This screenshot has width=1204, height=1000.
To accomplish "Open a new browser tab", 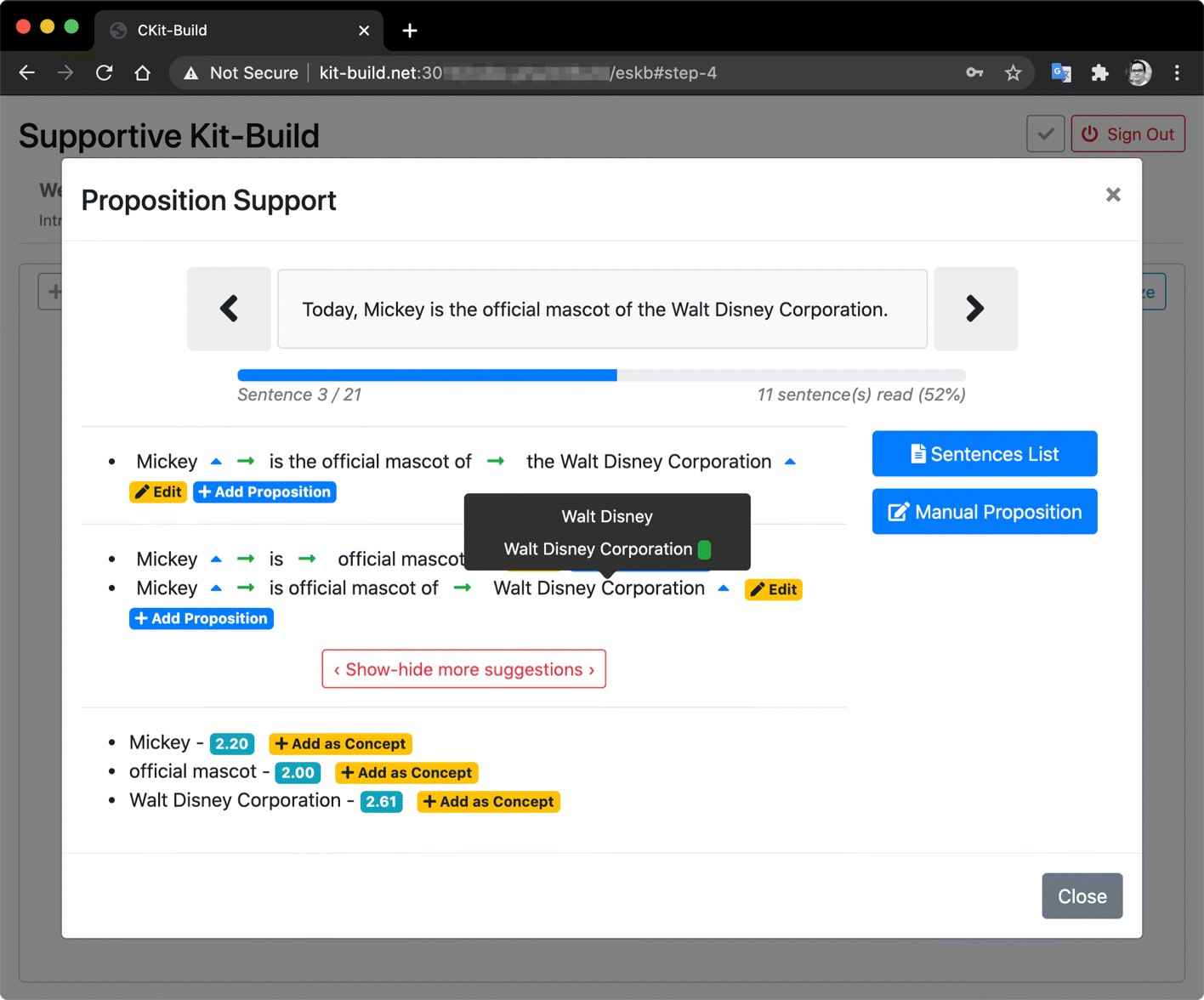I will tap(410, 31).
